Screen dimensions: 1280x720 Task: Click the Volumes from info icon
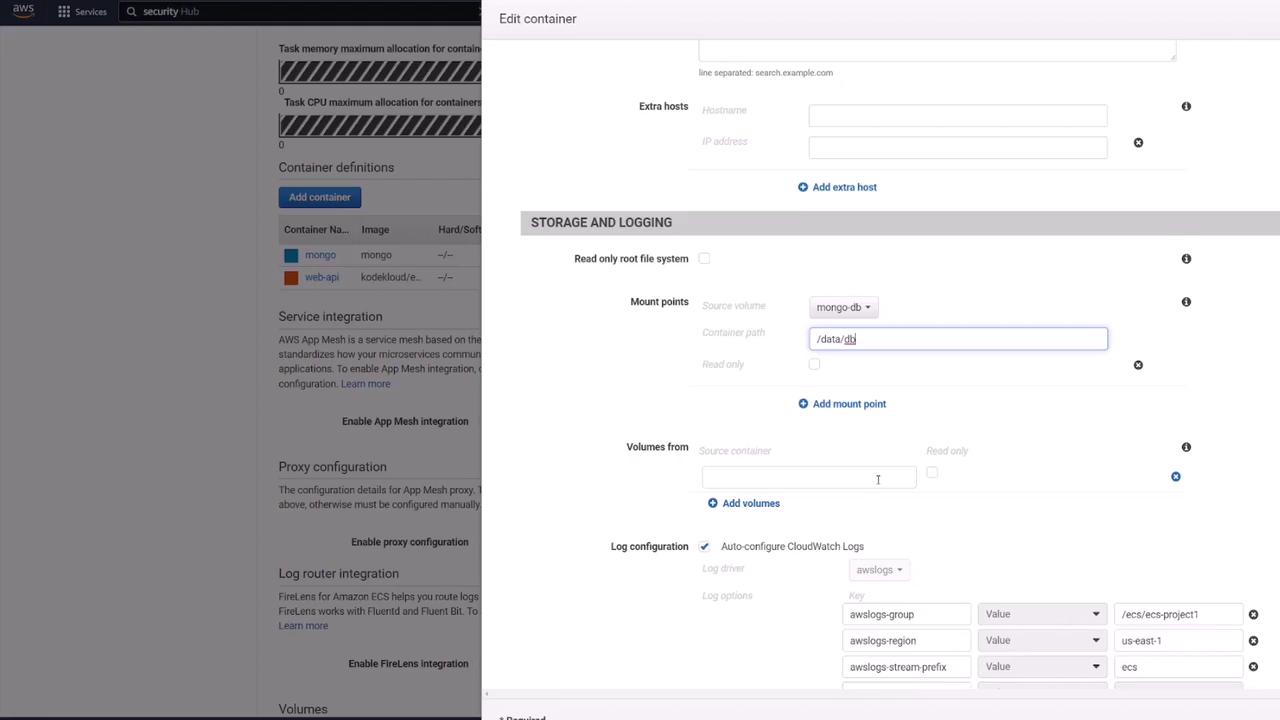(1186, 447)
